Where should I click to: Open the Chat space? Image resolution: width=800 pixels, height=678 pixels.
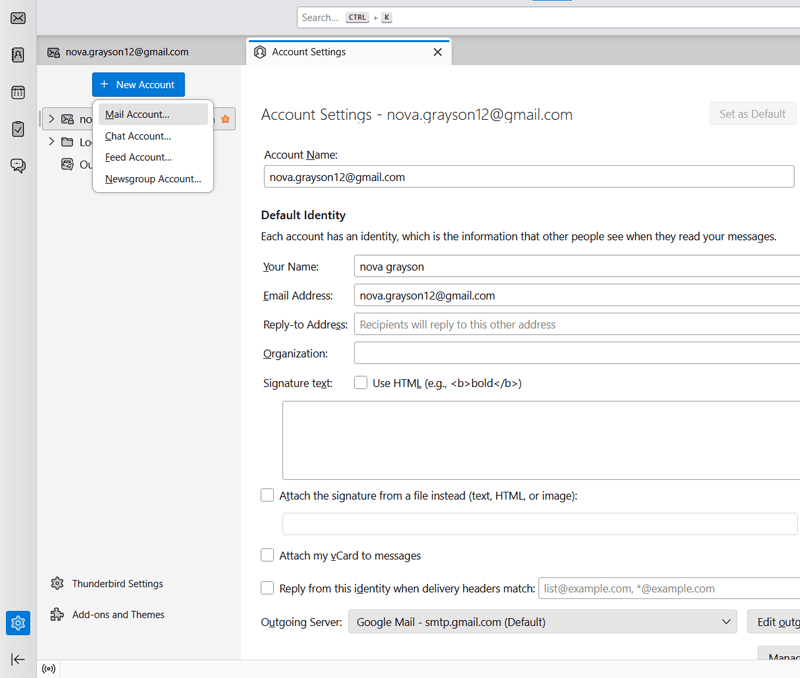pyautogui.click(x=17, y=166)
